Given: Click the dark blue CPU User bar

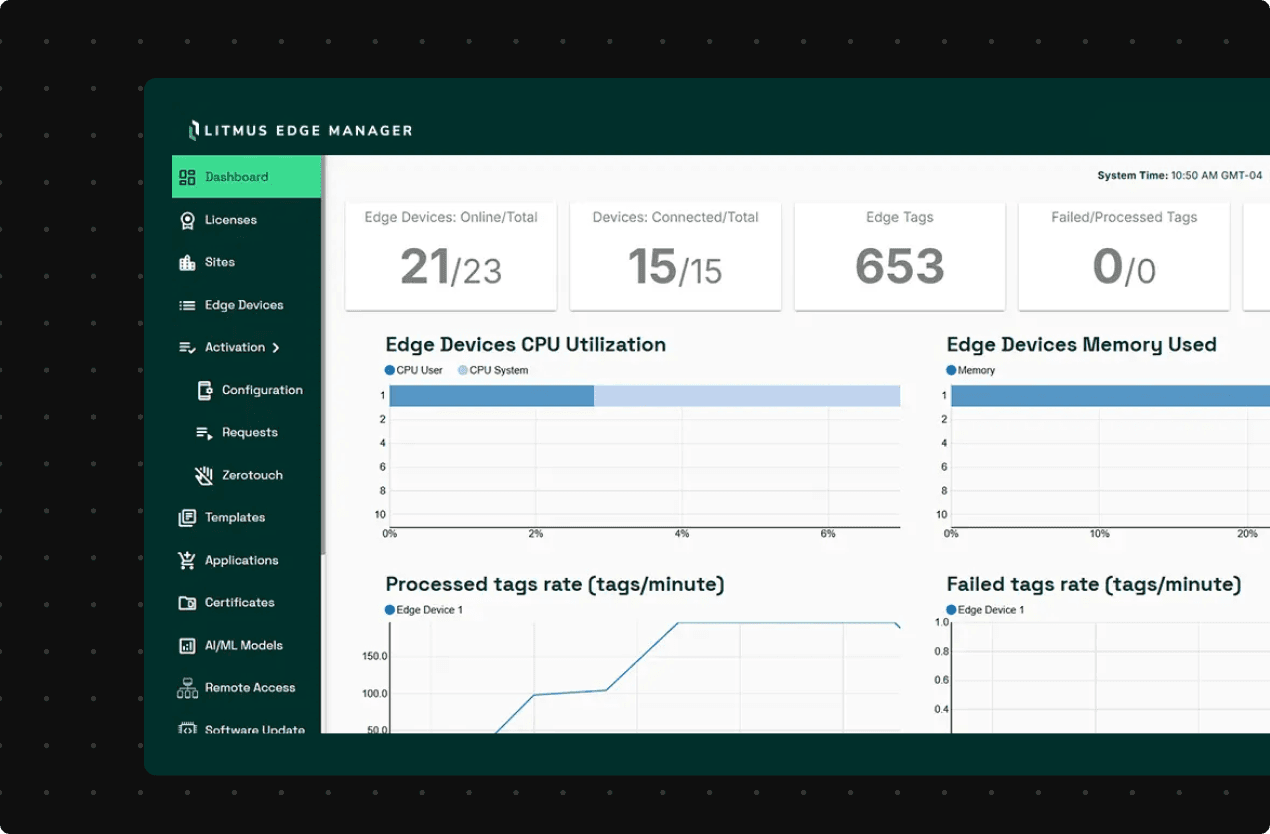Looking at the screenshot, I should click(x=491, y=396).
